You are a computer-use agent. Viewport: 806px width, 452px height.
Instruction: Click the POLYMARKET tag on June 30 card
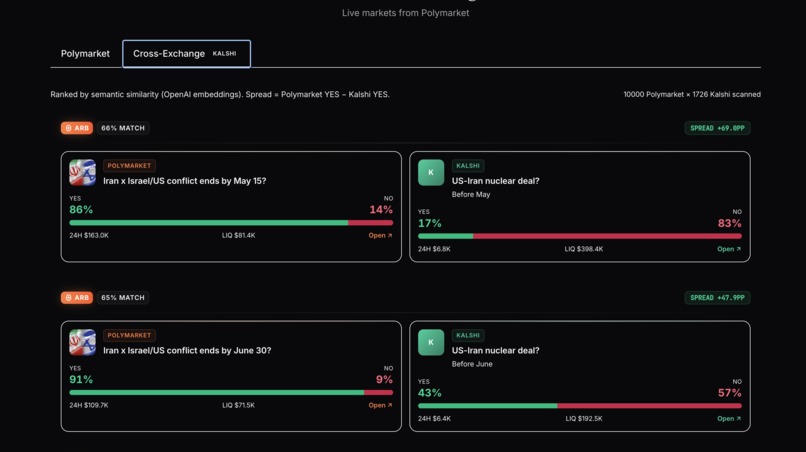point(129,335)
